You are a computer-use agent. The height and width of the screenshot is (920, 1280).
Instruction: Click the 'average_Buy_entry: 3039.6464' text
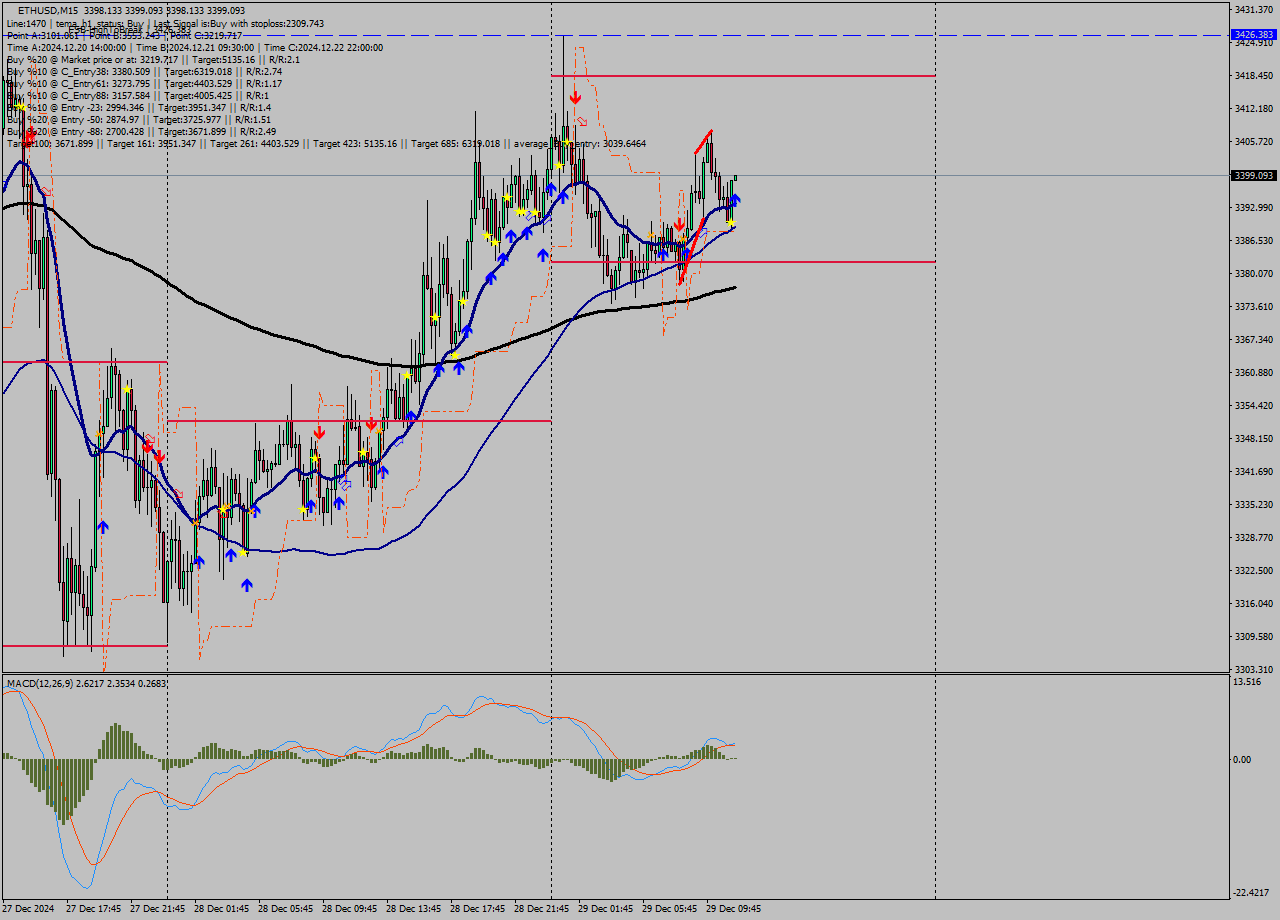[580, 143]
